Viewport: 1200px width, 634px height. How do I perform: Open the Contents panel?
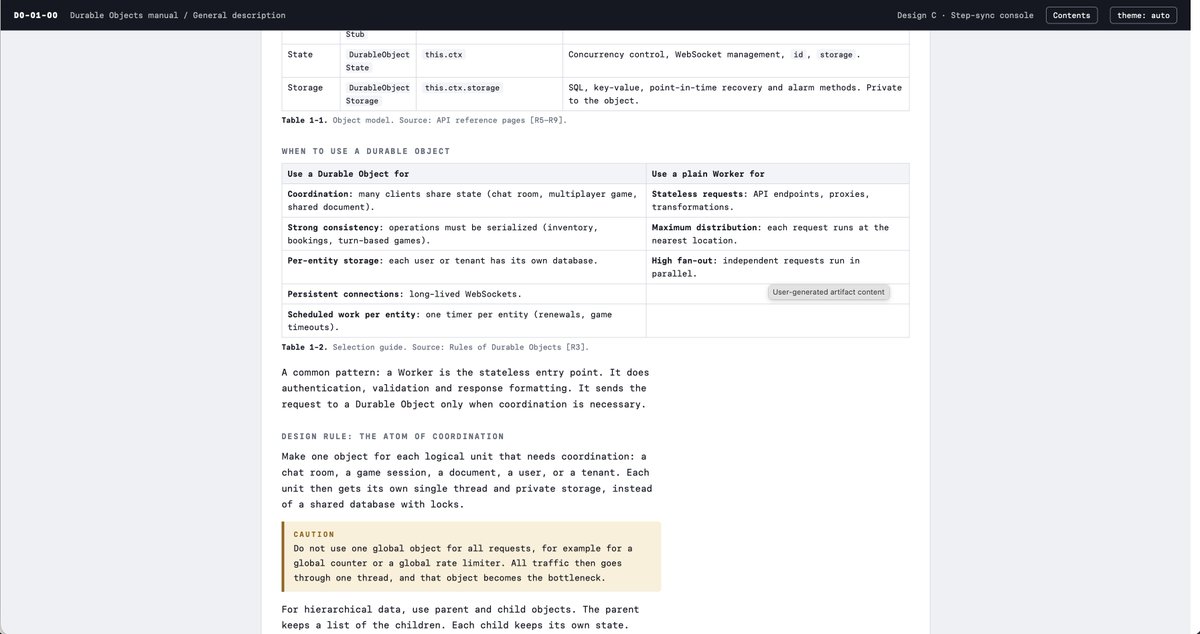click(x=1071, y=15)
